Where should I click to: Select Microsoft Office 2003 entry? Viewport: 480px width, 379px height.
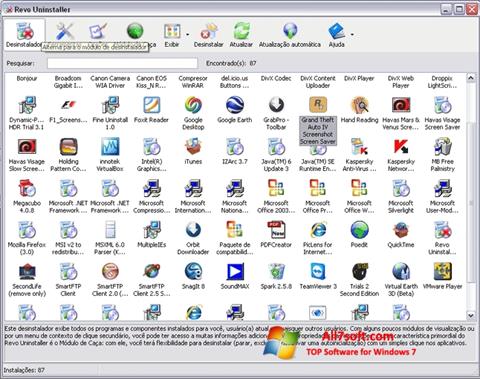(276, 197)
